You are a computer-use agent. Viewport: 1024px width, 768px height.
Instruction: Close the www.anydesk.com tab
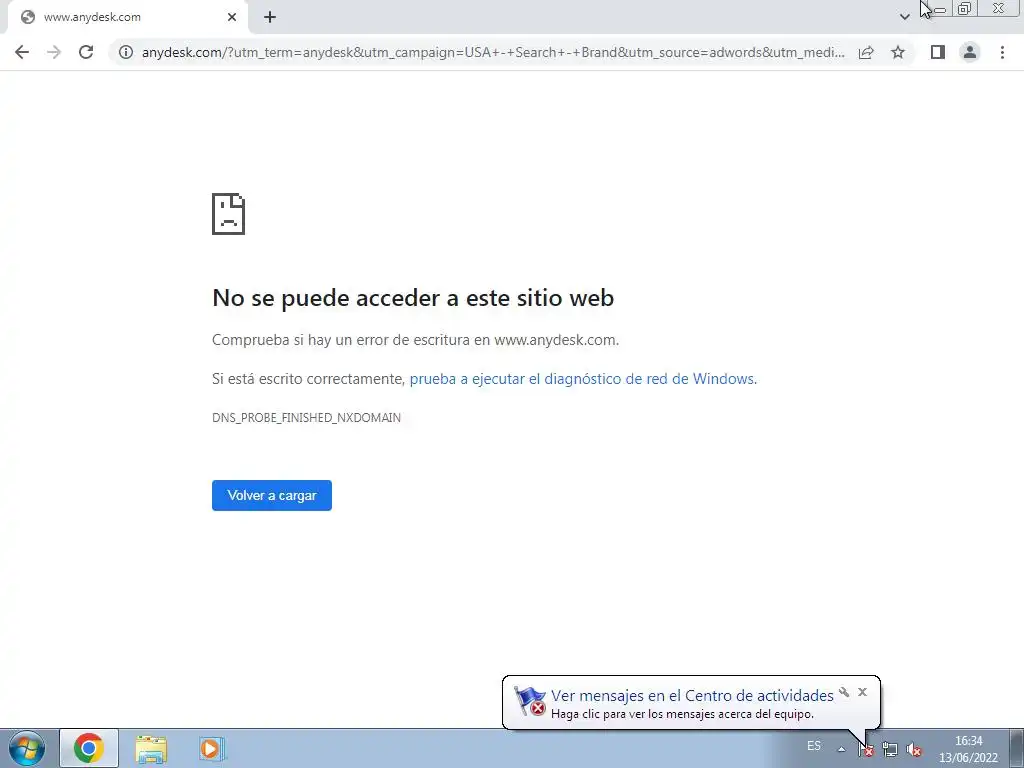coord(232,17)
